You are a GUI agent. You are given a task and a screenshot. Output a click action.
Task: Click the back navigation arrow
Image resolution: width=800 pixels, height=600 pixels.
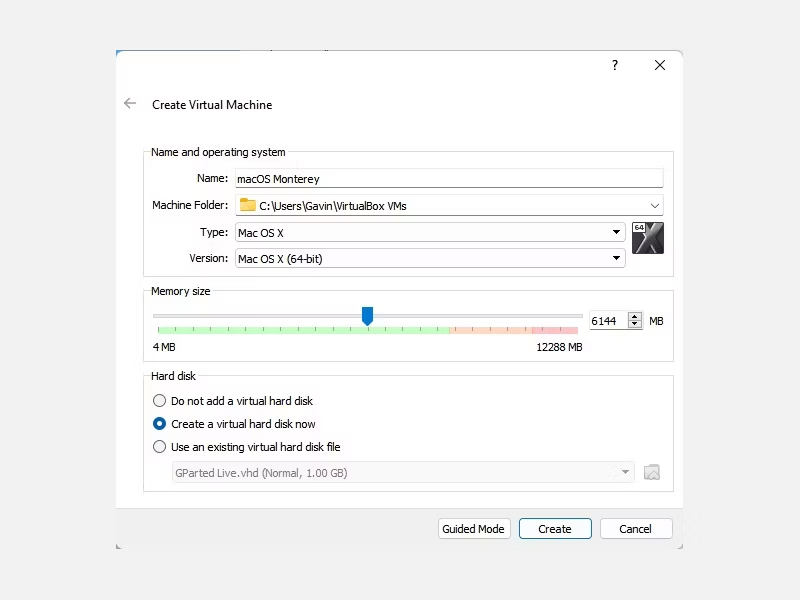coord(130,103)
